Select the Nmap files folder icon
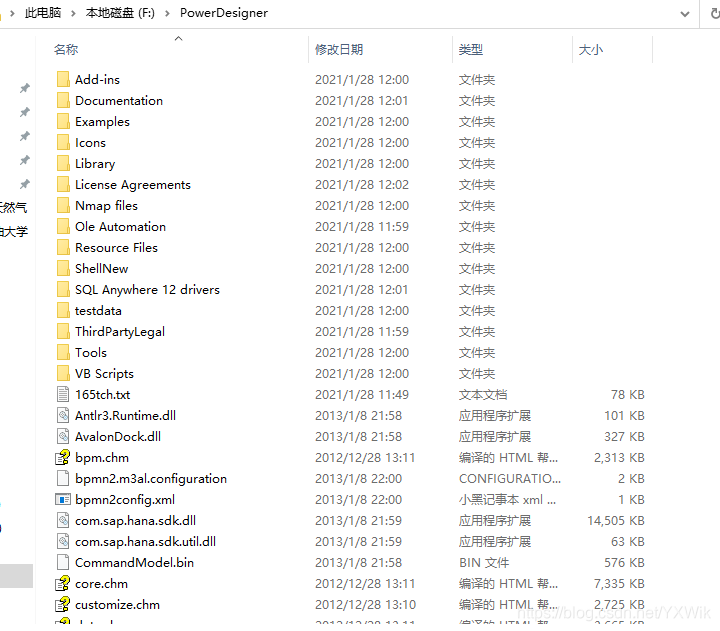720x631 pixels. 63,206
